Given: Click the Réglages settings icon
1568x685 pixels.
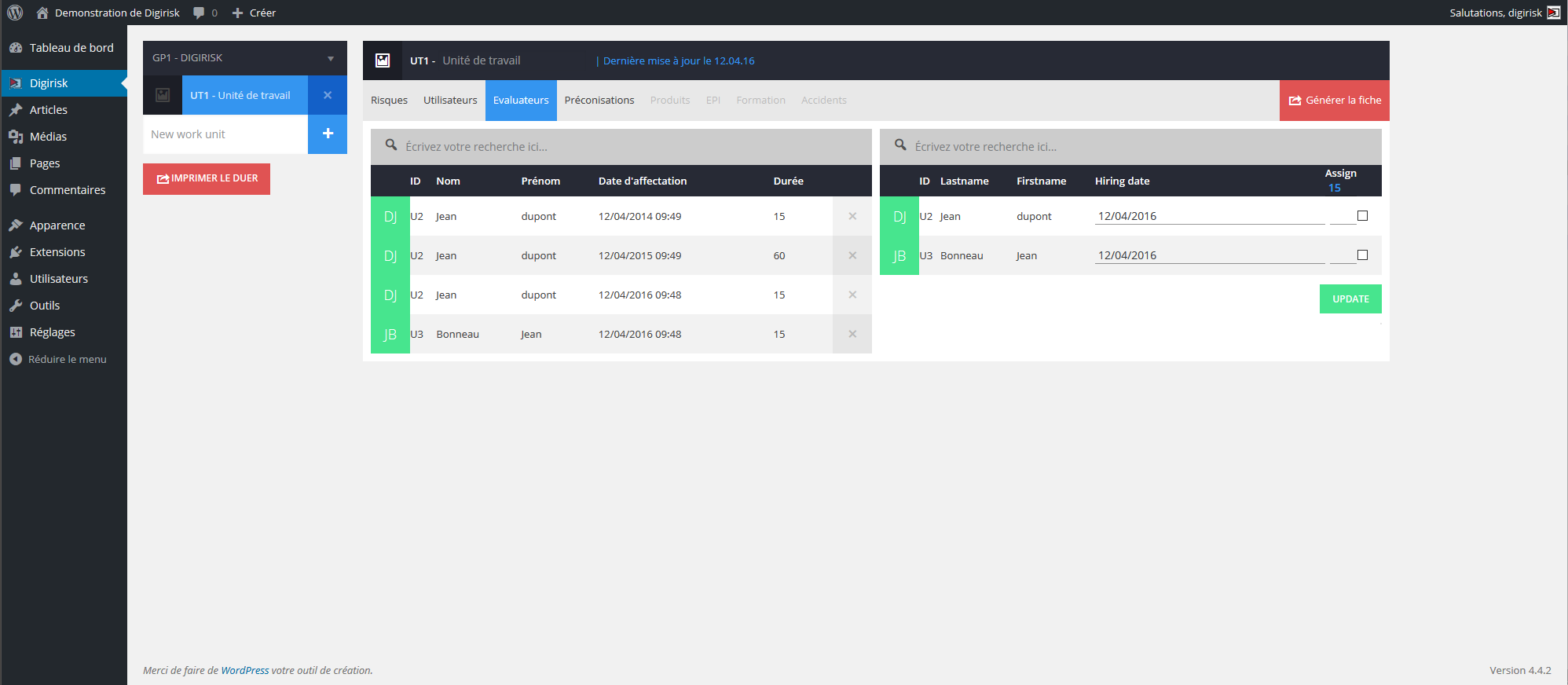Looking at the screenshot, I should (x=16, y=332).
